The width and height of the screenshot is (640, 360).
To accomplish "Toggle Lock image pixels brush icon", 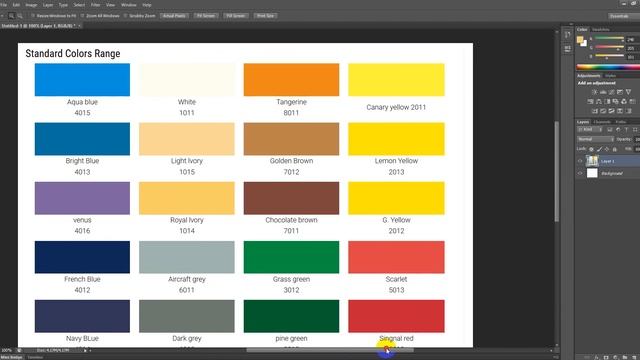I will (599, 149).
